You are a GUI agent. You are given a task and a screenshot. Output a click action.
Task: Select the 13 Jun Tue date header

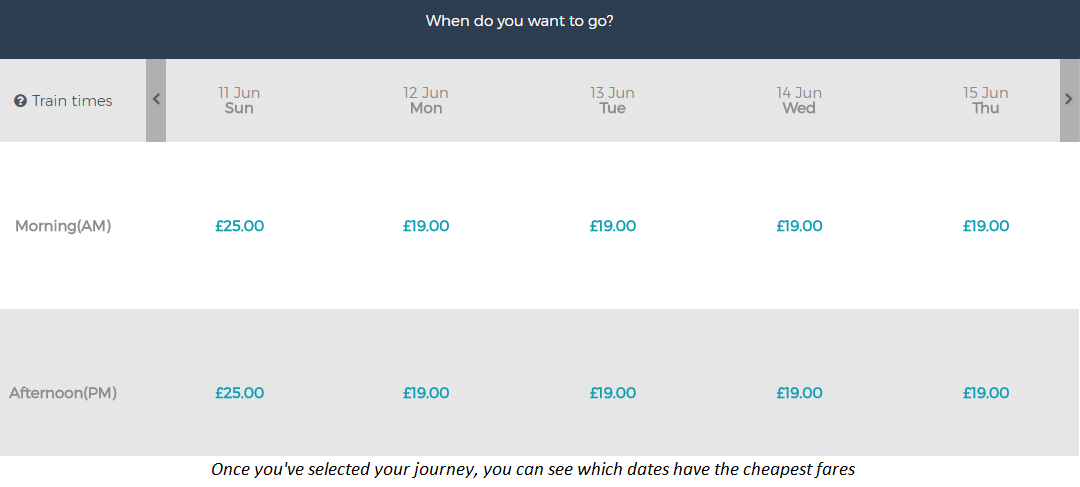612,101
